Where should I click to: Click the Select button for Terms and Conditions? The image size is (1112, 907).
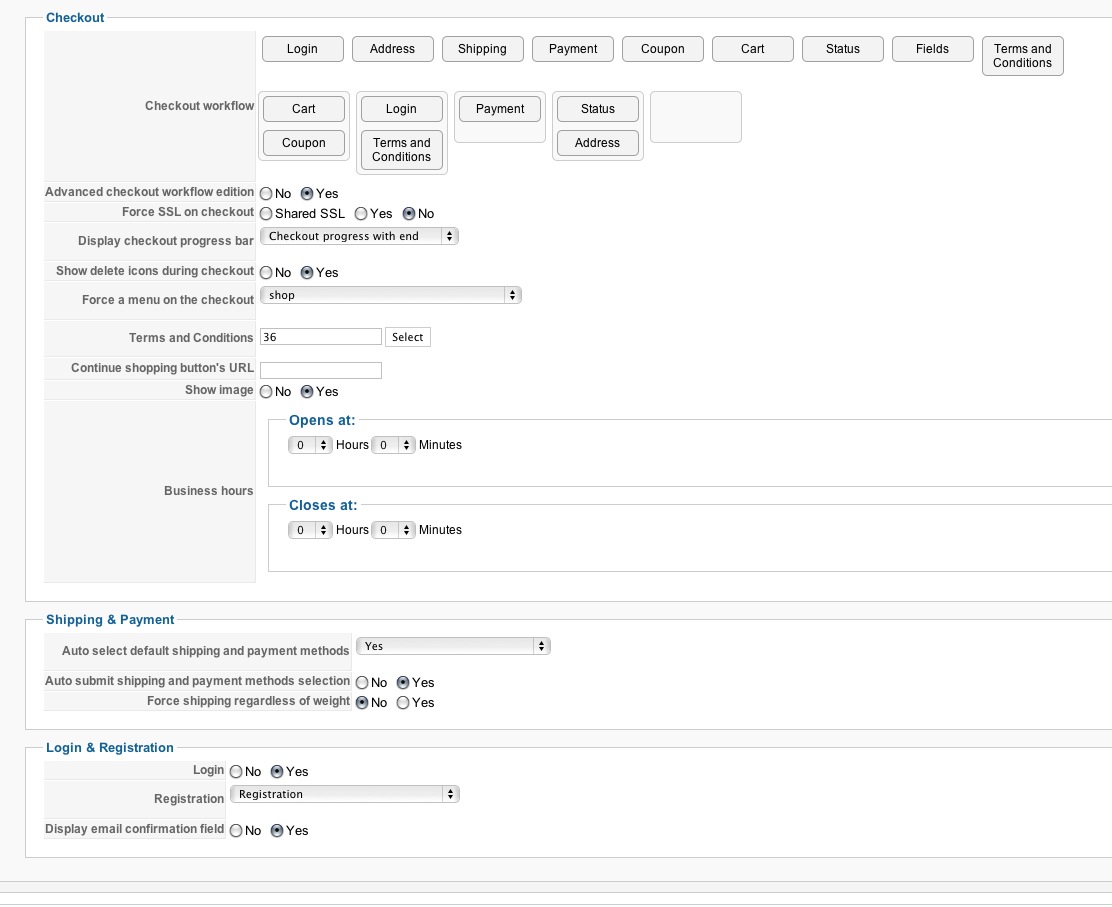(x=407, y=337)
